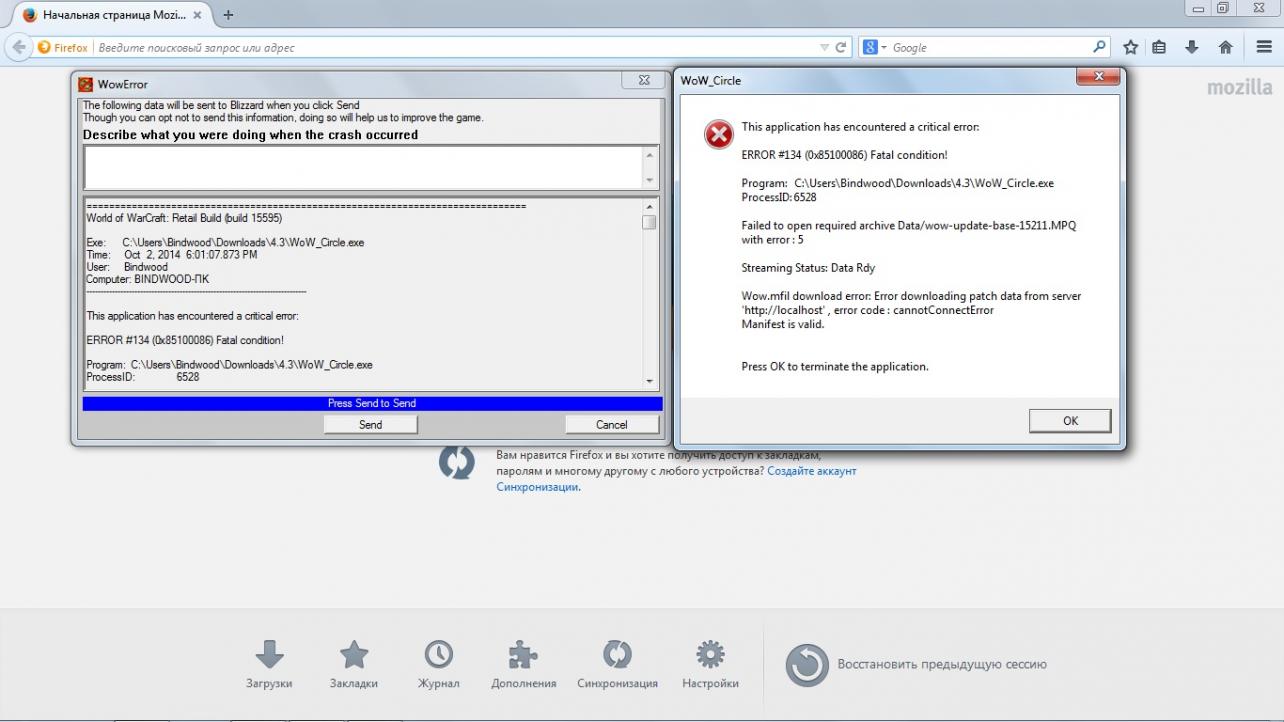
Task: Click Cancel in WowError dialog
Action: pos(611,424)
